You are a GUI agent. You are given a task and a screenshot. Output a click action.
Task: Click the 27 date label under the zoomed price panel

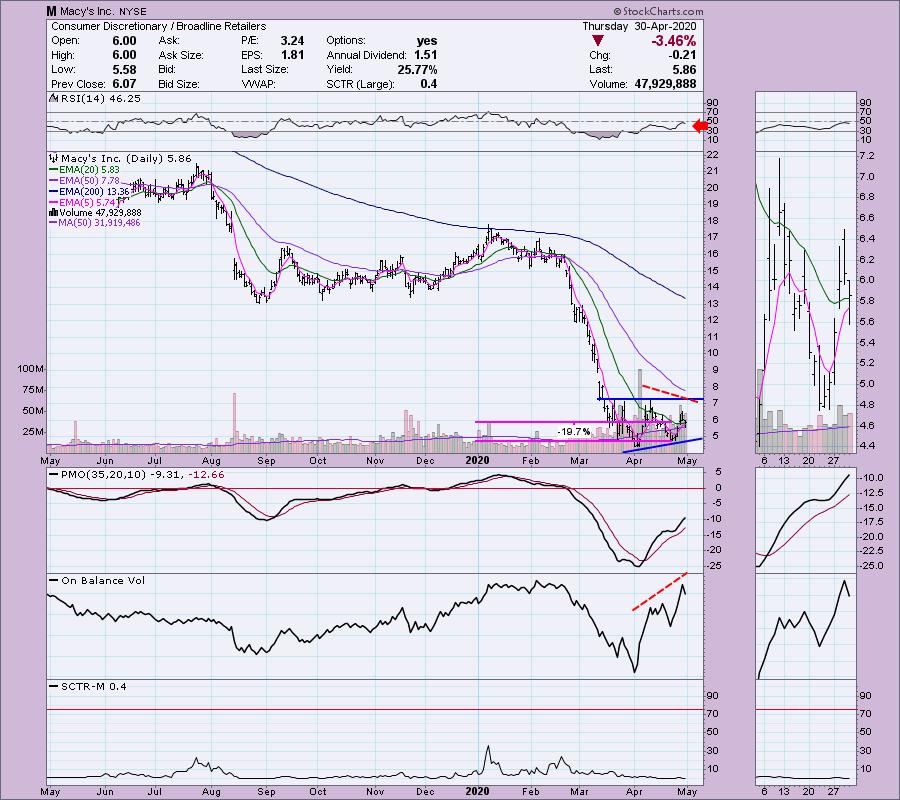pyautogui.click(x=833, y=460)
